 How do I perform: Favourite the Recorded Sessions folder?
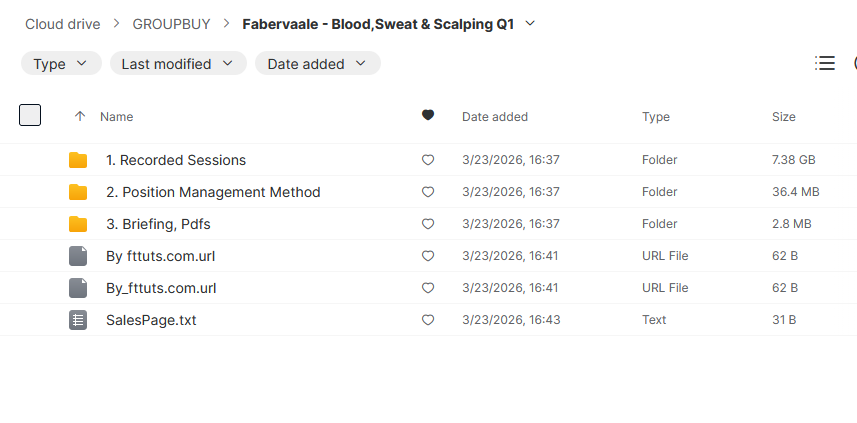point(428,160)
